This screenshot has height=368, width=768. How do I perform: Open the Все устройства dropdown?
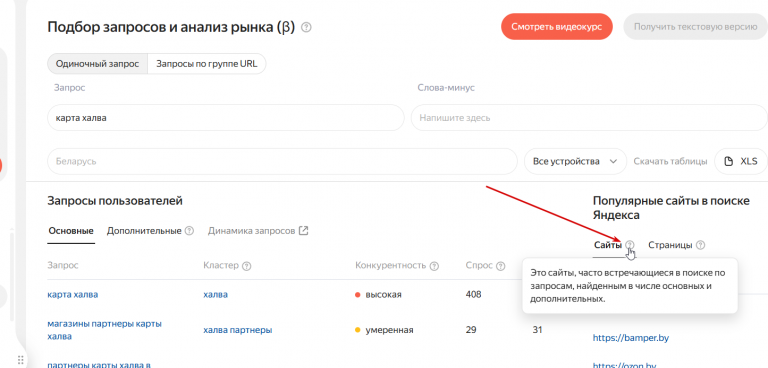coord(575,161)
